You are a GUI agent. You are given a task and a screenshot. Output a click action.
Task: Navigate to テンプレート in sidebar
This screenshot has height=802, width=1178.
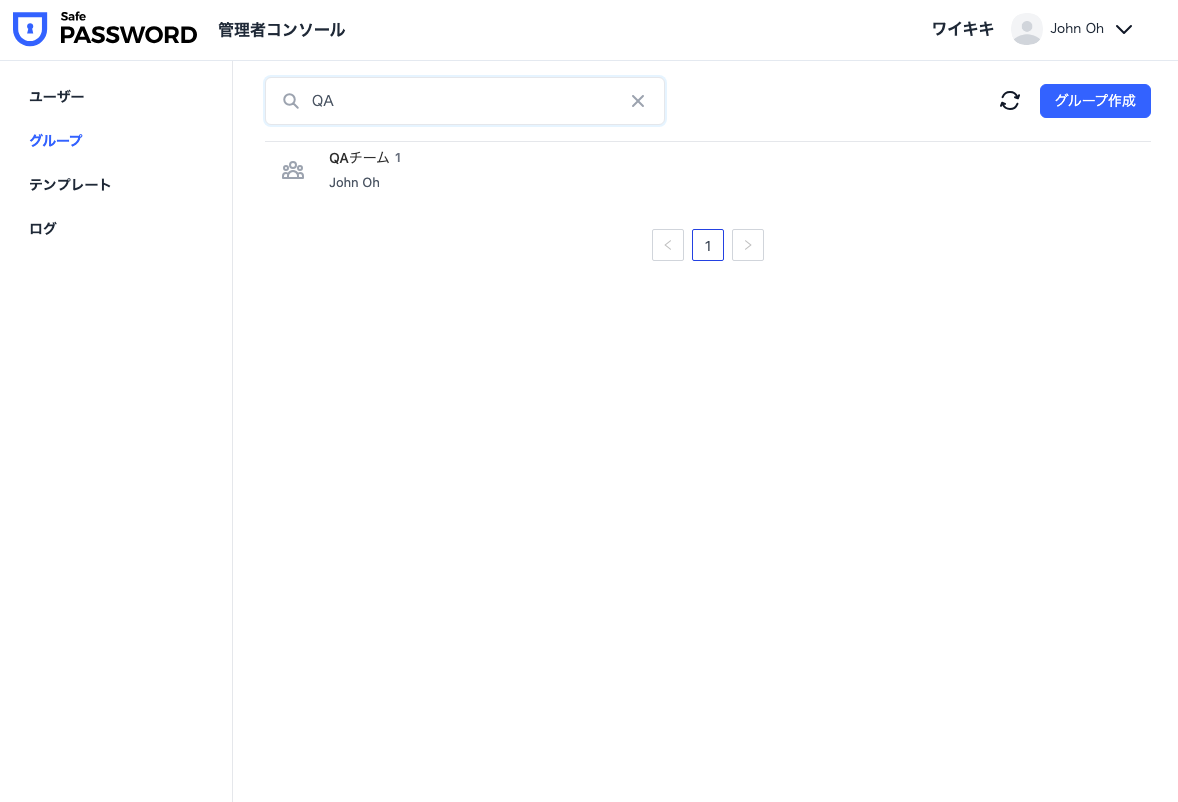(x=70, y=185)
